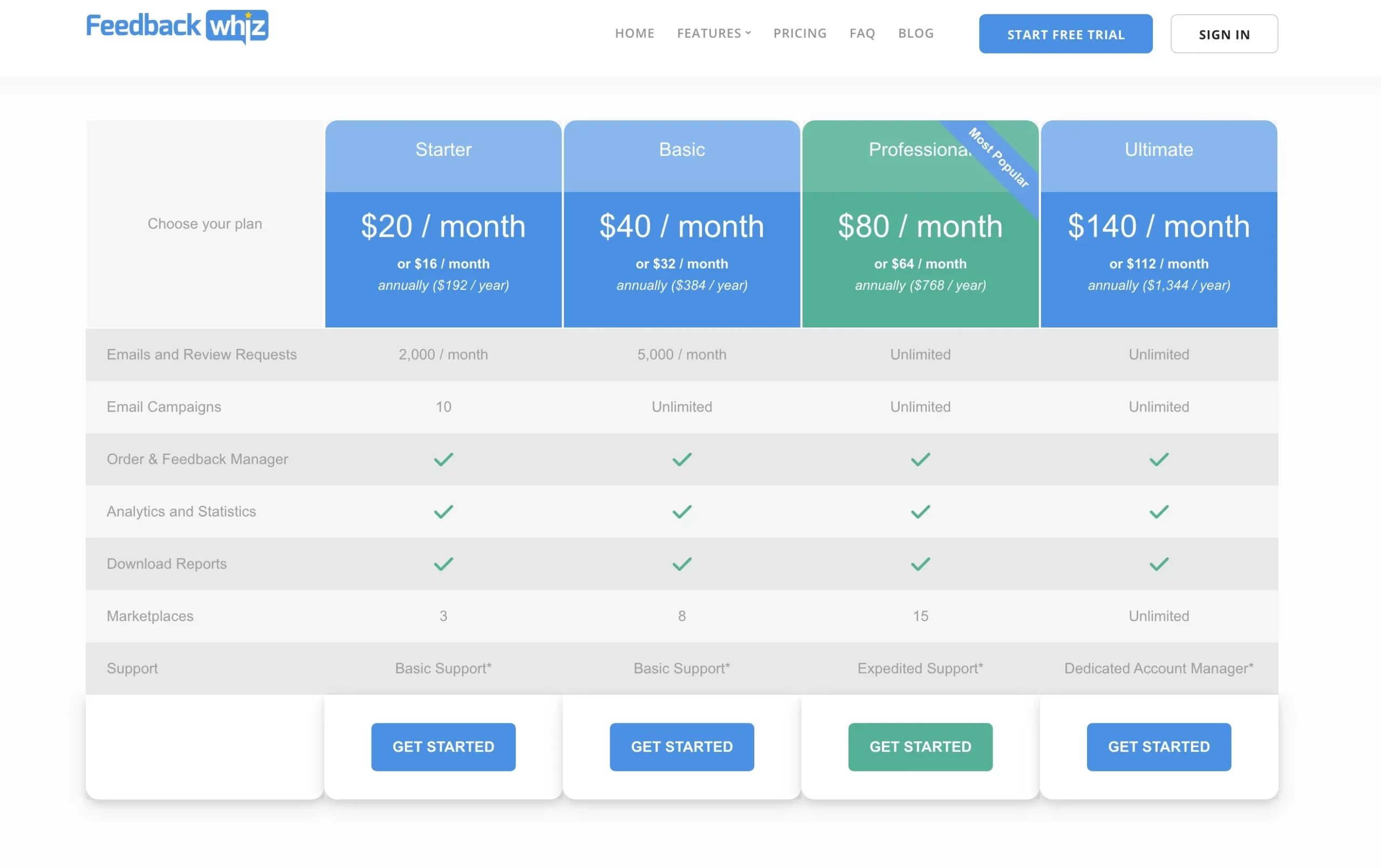The height and width of the screenshot is (868, 1381).
Task: Click the Basic plan checkmark for Order & Feedback Manager
Action: 682,459
